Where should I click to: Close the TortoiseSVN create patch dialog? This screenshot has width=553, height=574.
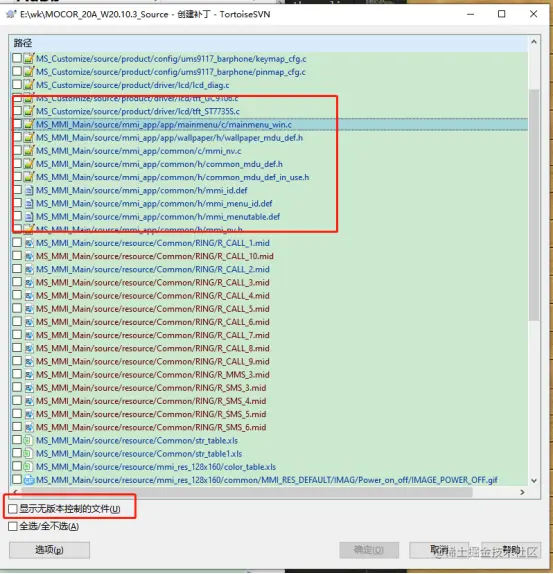click(x=533, y=14)
